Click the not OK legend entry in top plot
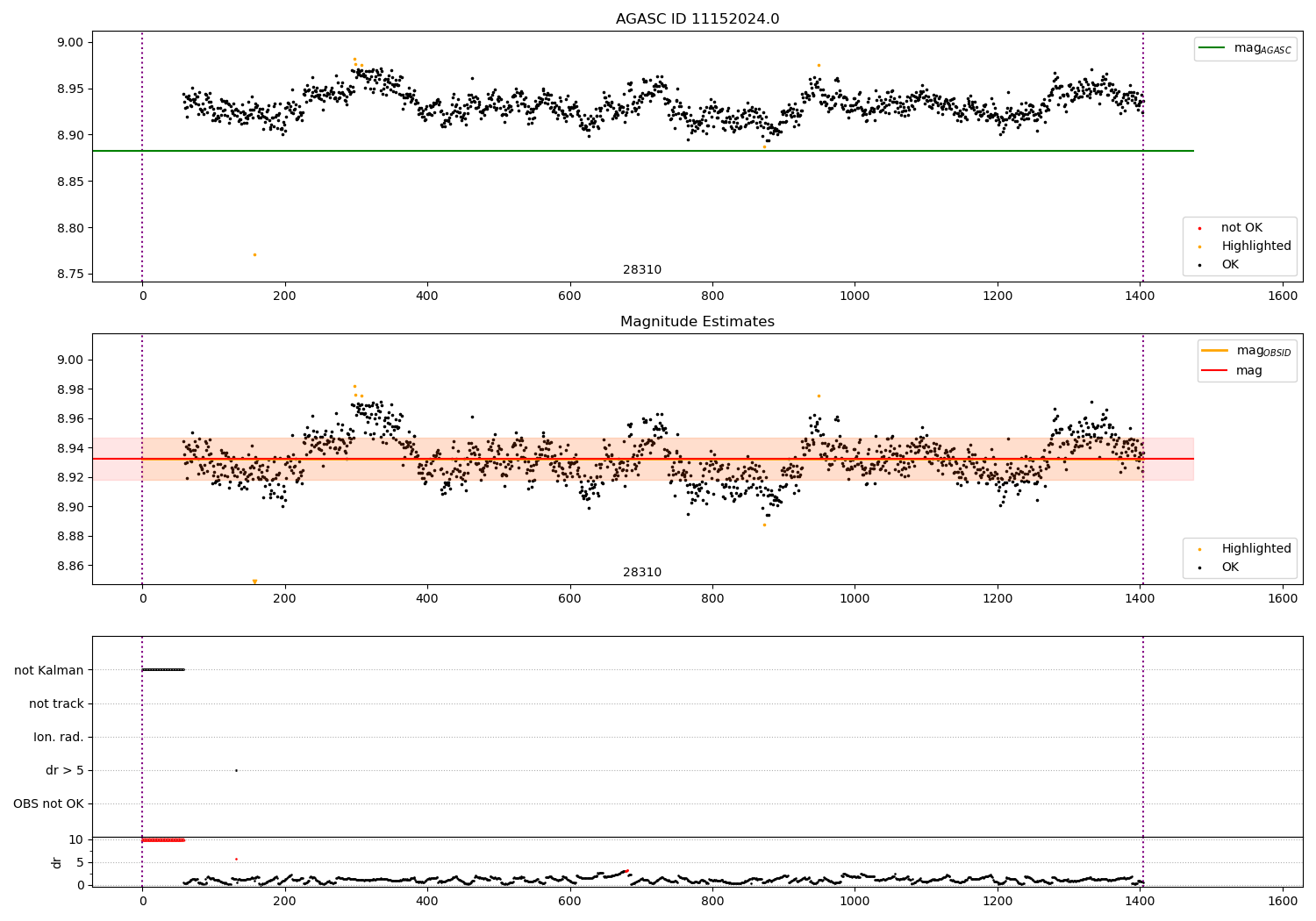This screenshot has width=1316, height=921. [1230, 228]
